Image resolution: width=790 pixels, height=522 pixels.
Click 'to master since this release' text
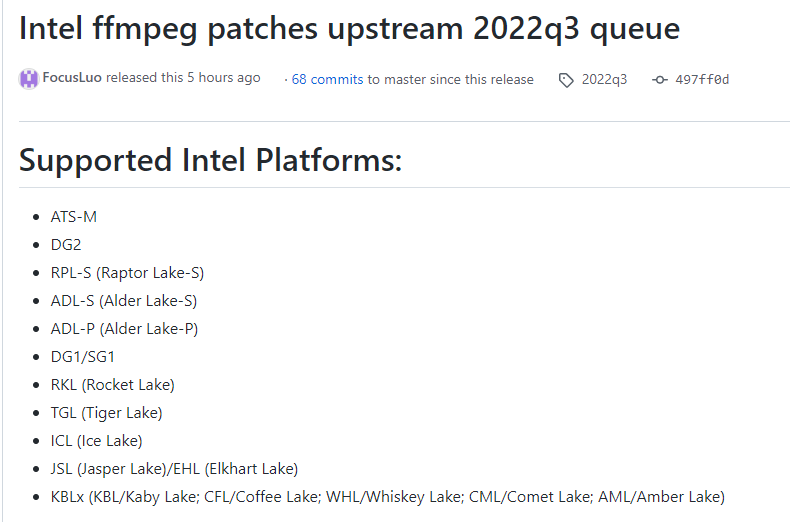tap(450, 80)
